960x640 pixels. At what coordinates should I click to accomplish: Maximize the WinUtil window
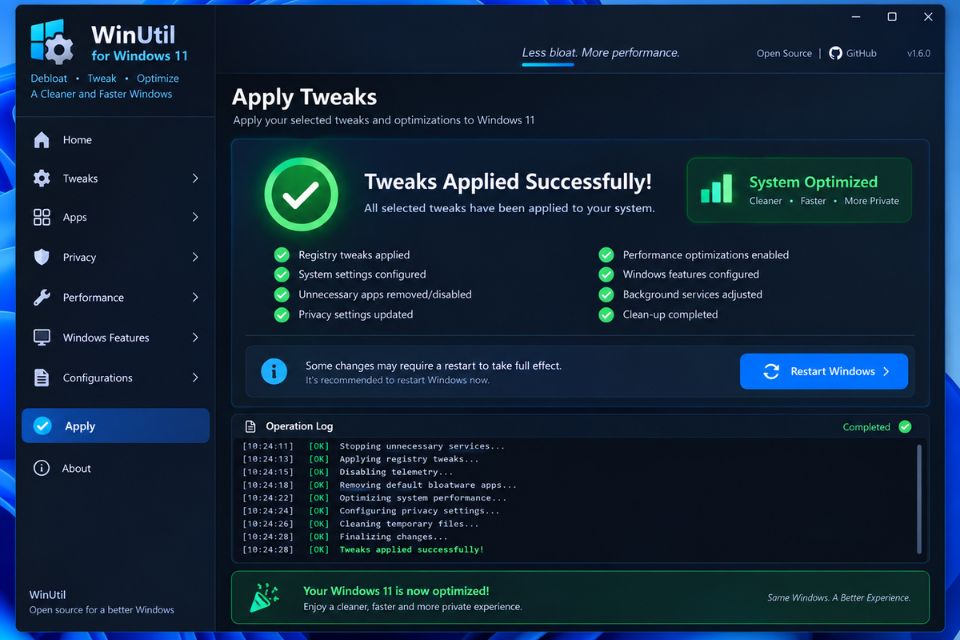point(892,17)
